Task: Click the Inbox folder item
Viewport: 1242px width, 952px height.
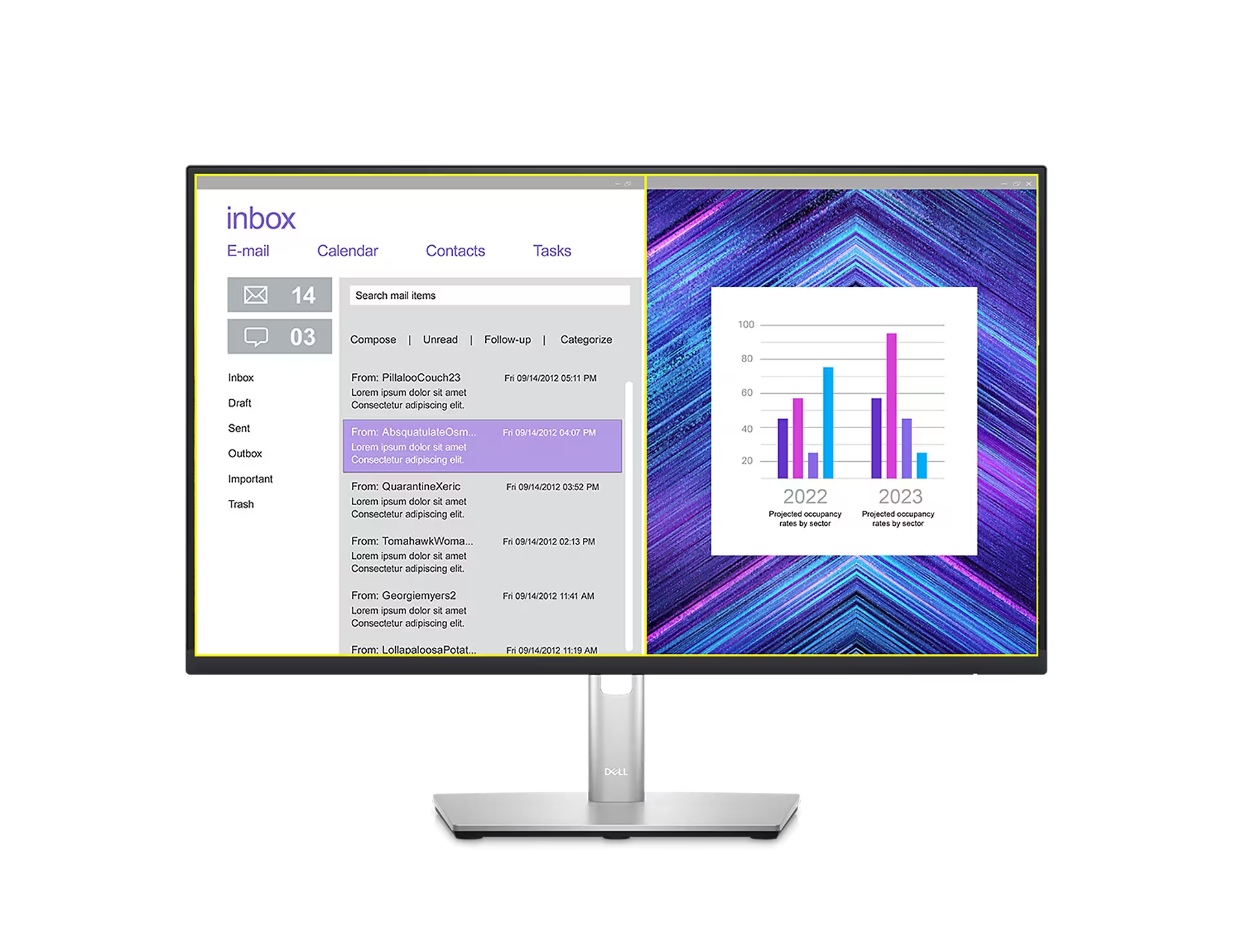Action: (241, 377)
